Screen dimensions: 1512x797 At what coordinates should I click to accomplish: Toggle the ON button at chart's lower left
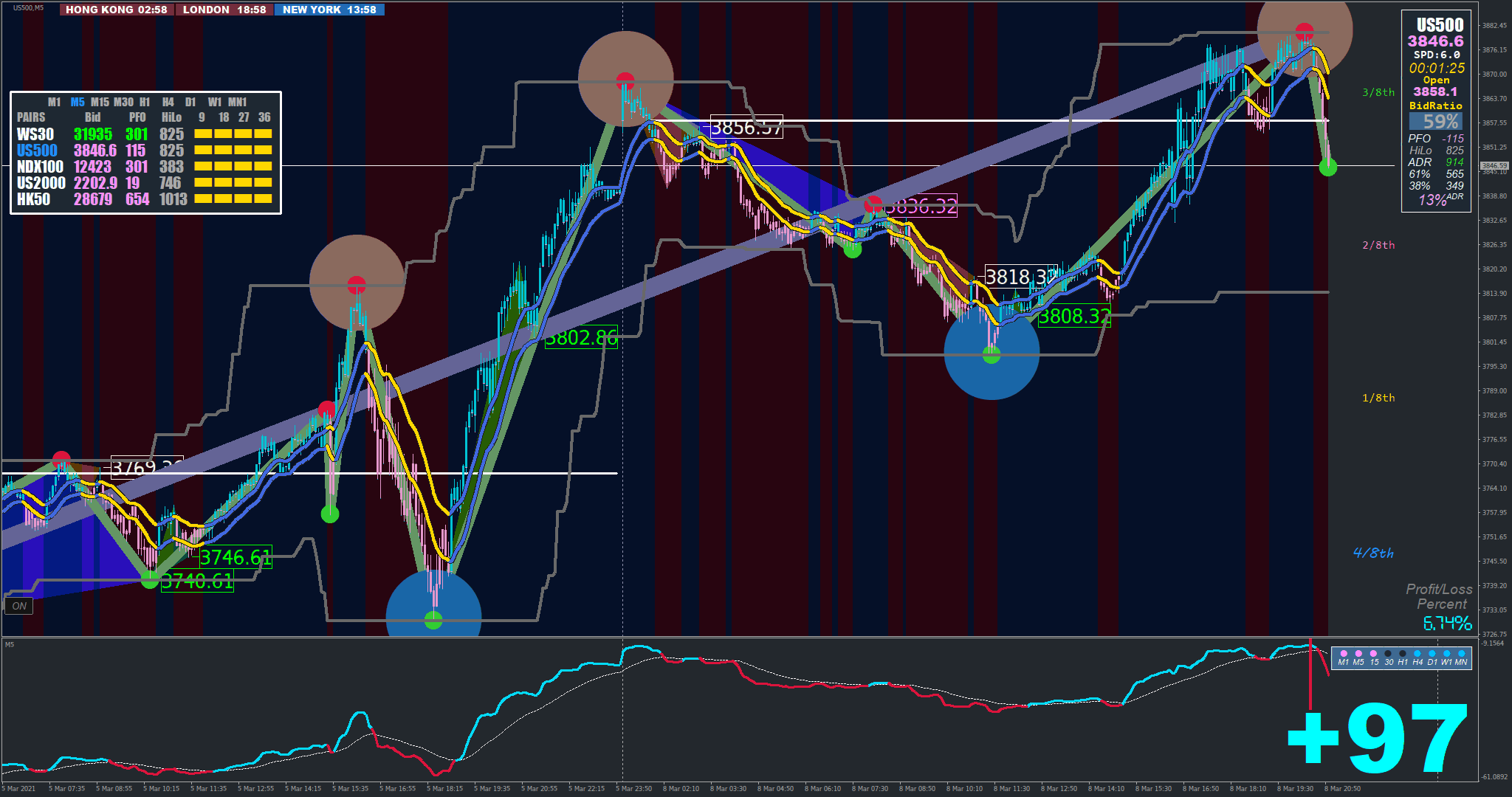[19, 606]
